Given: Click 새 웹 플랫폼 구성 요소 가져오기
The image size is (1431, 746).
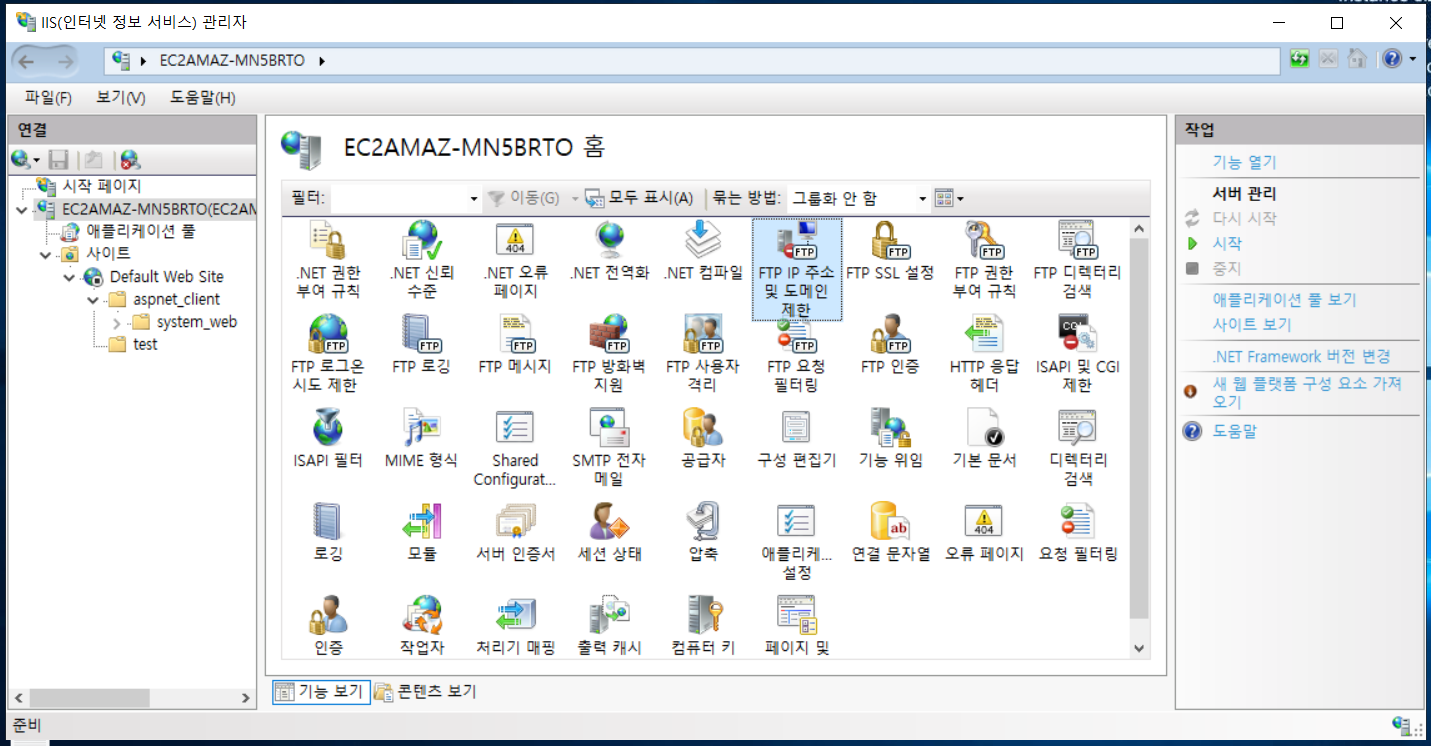Looking at the screenshot, I should click(x=1307, y=392).
